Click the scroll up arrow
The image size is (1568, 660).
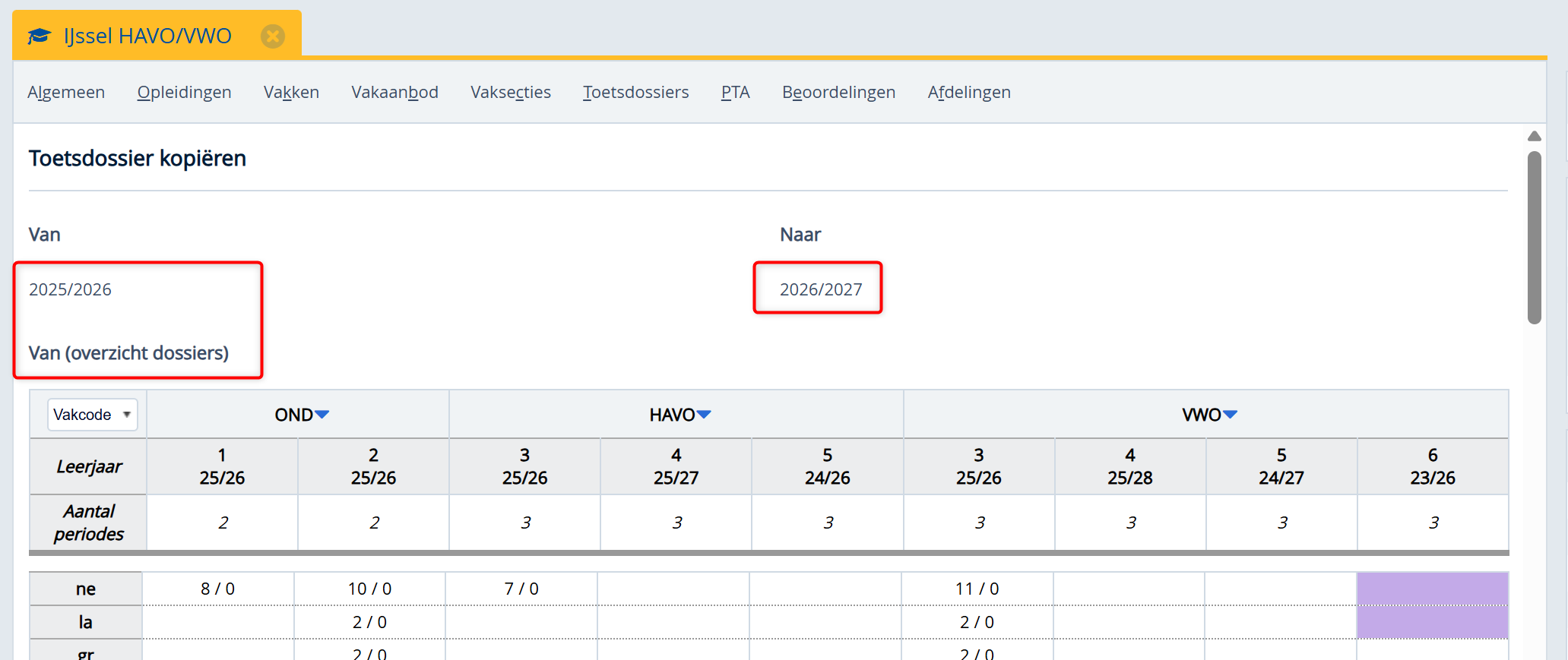click(x=1535, y=136)
